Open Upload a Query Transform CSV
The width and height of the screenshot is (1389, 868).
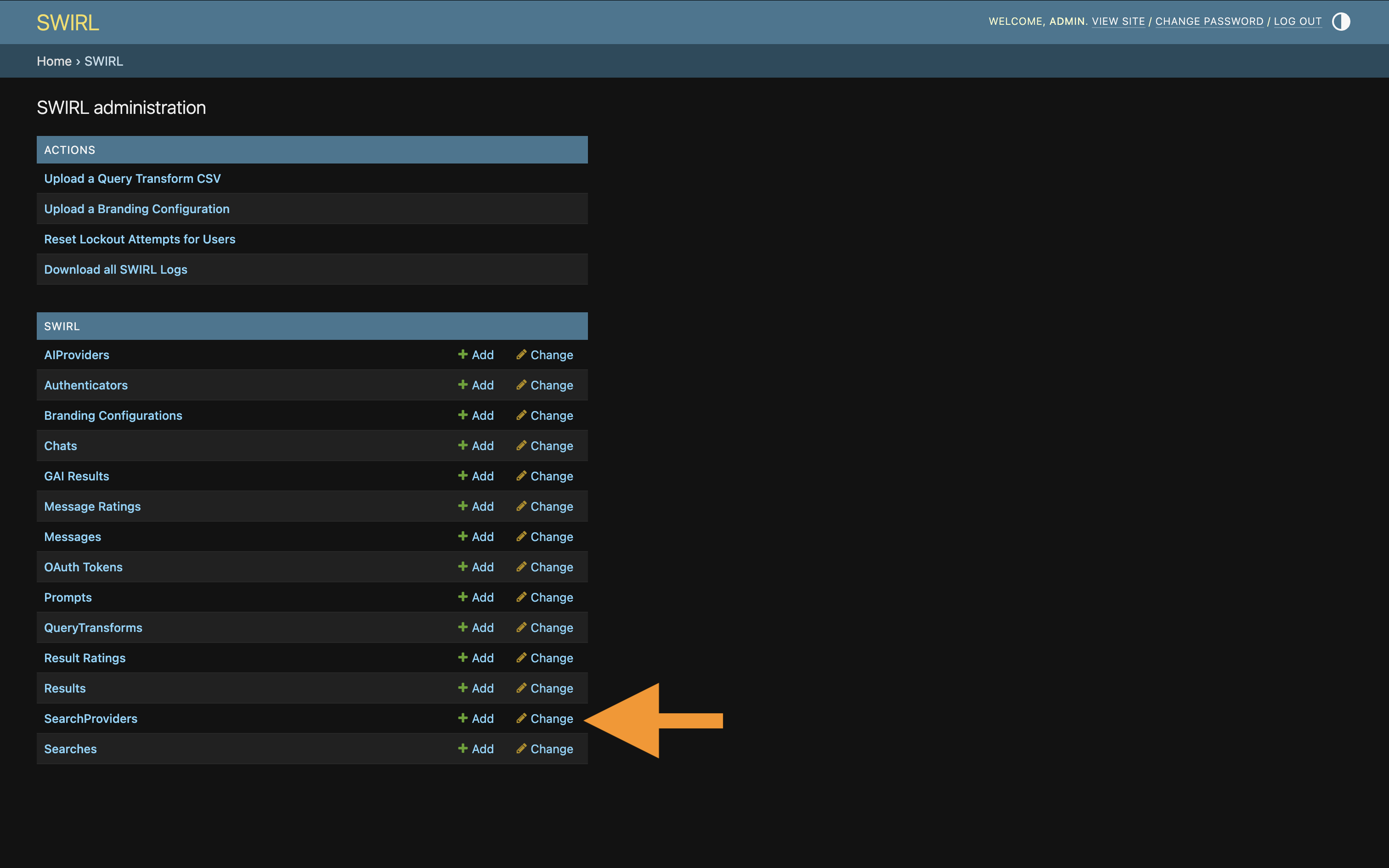tap(133, 179)
